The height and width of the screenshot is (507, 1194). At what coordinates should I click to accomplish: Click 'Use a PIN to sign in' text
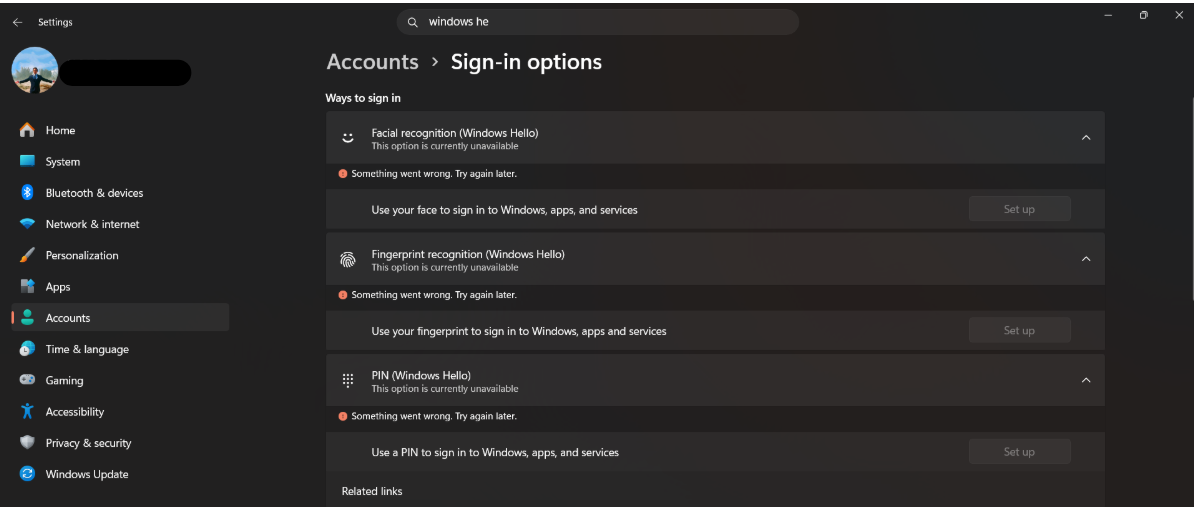click(x=495, y=452)
